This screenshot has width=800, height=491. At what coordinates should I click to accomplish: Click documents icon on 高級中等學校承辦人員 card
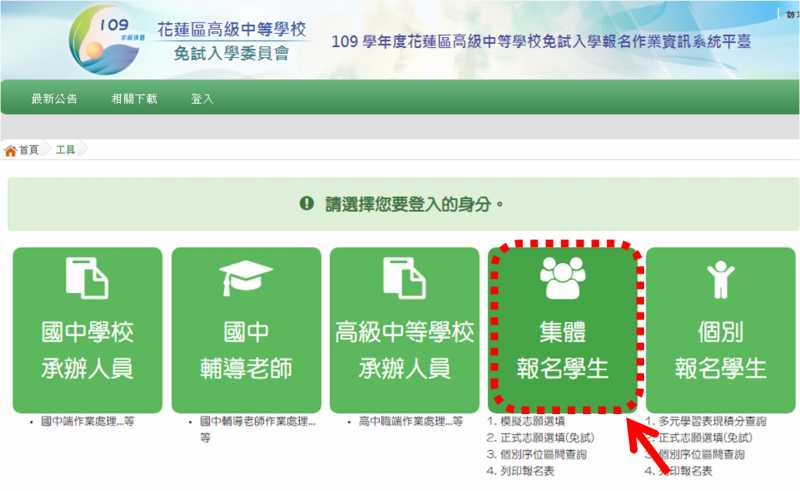click(405, 279)
